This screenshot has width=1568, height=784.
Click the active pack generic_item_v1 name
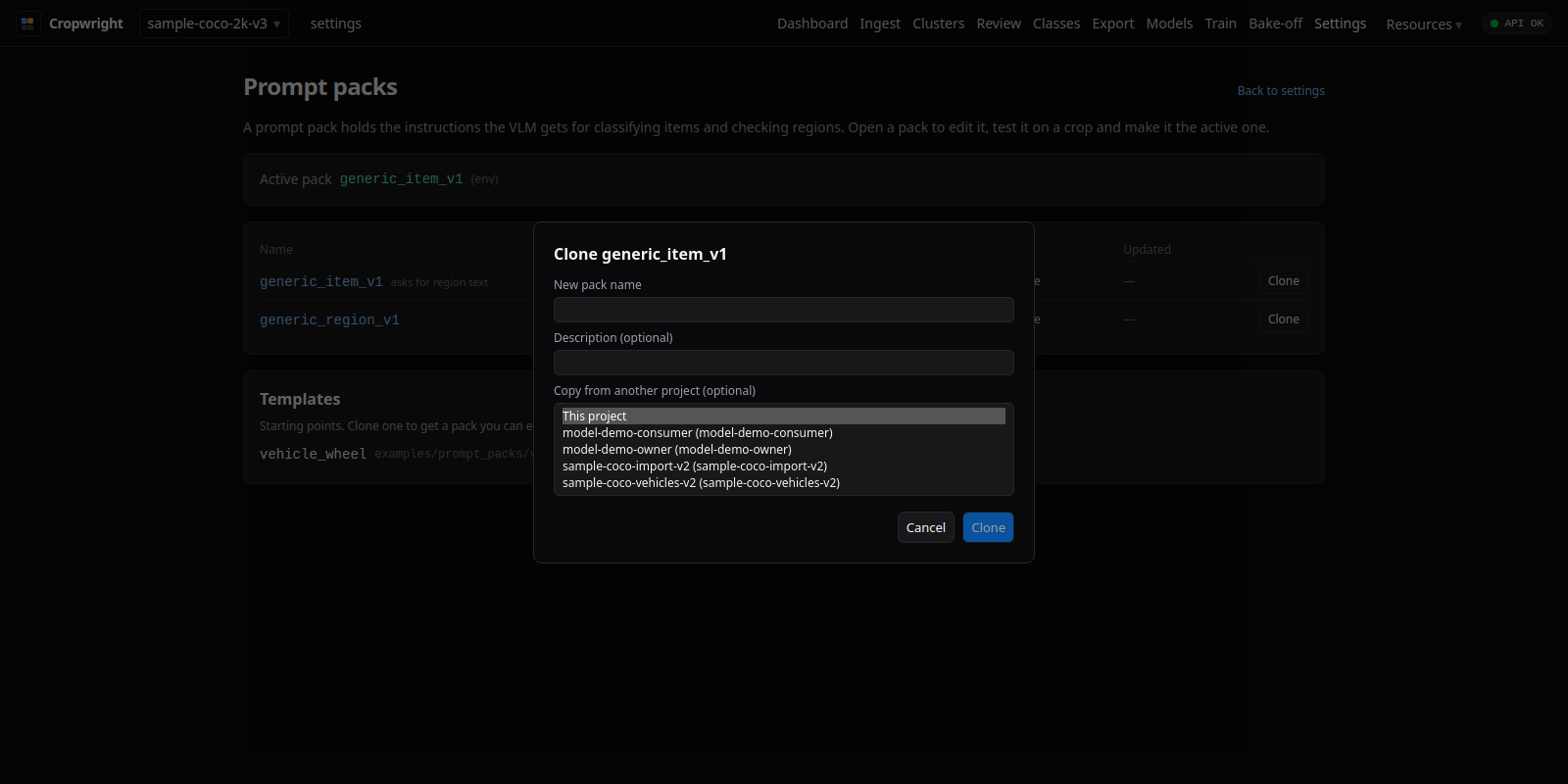(x=401, y=179)
